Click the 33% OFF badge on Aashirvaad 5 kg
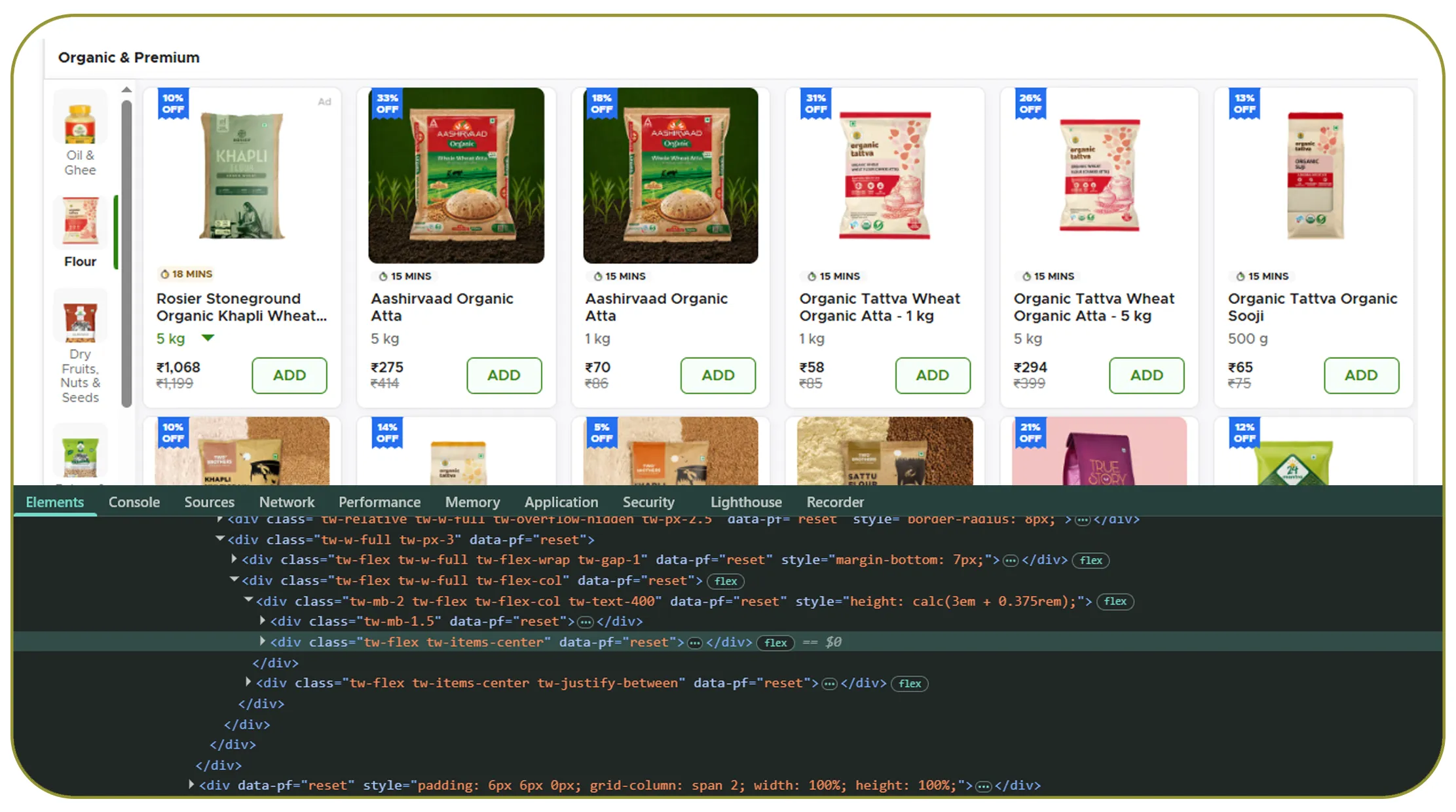This screenshot has width=1456, height=812. pos(387,103)
